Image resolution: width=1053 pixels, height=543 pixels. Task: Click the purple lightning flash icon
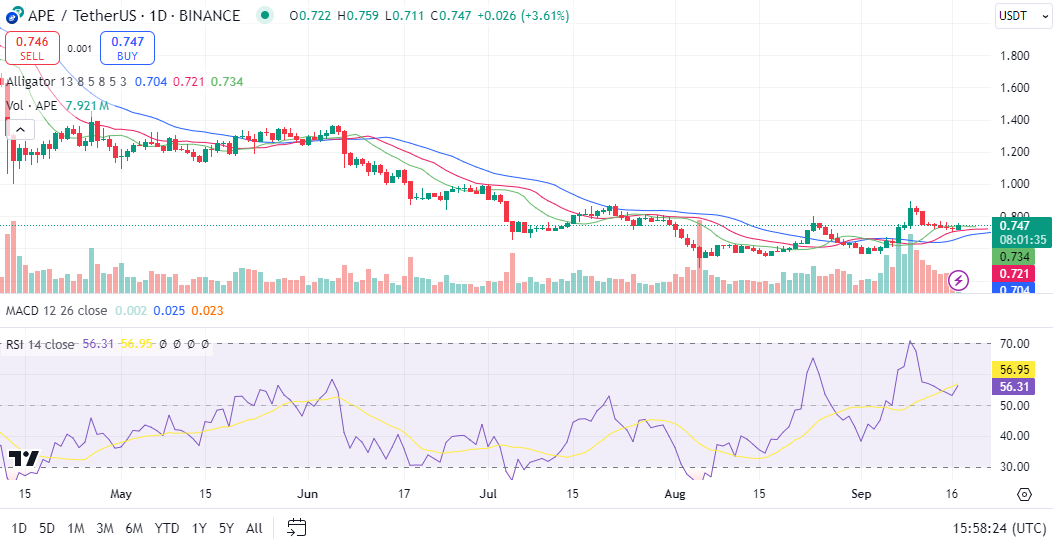pyautogui.click(x=959, y=279)
